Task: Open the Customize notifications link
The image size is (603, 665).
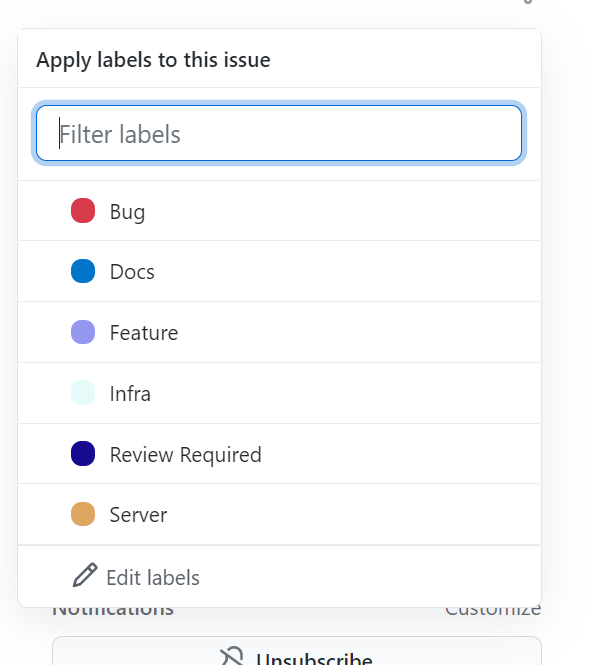Action: click(494, 610)
